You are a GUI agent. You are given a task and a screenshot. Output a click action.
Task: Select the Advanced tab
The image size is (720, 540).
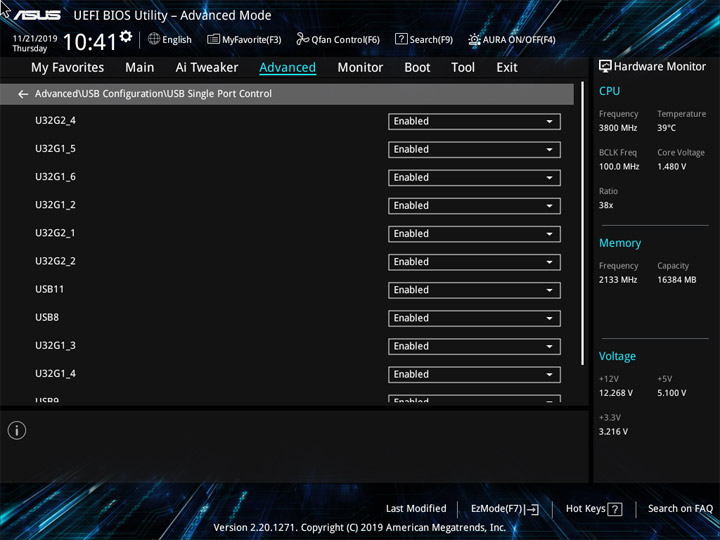(287, 68)
